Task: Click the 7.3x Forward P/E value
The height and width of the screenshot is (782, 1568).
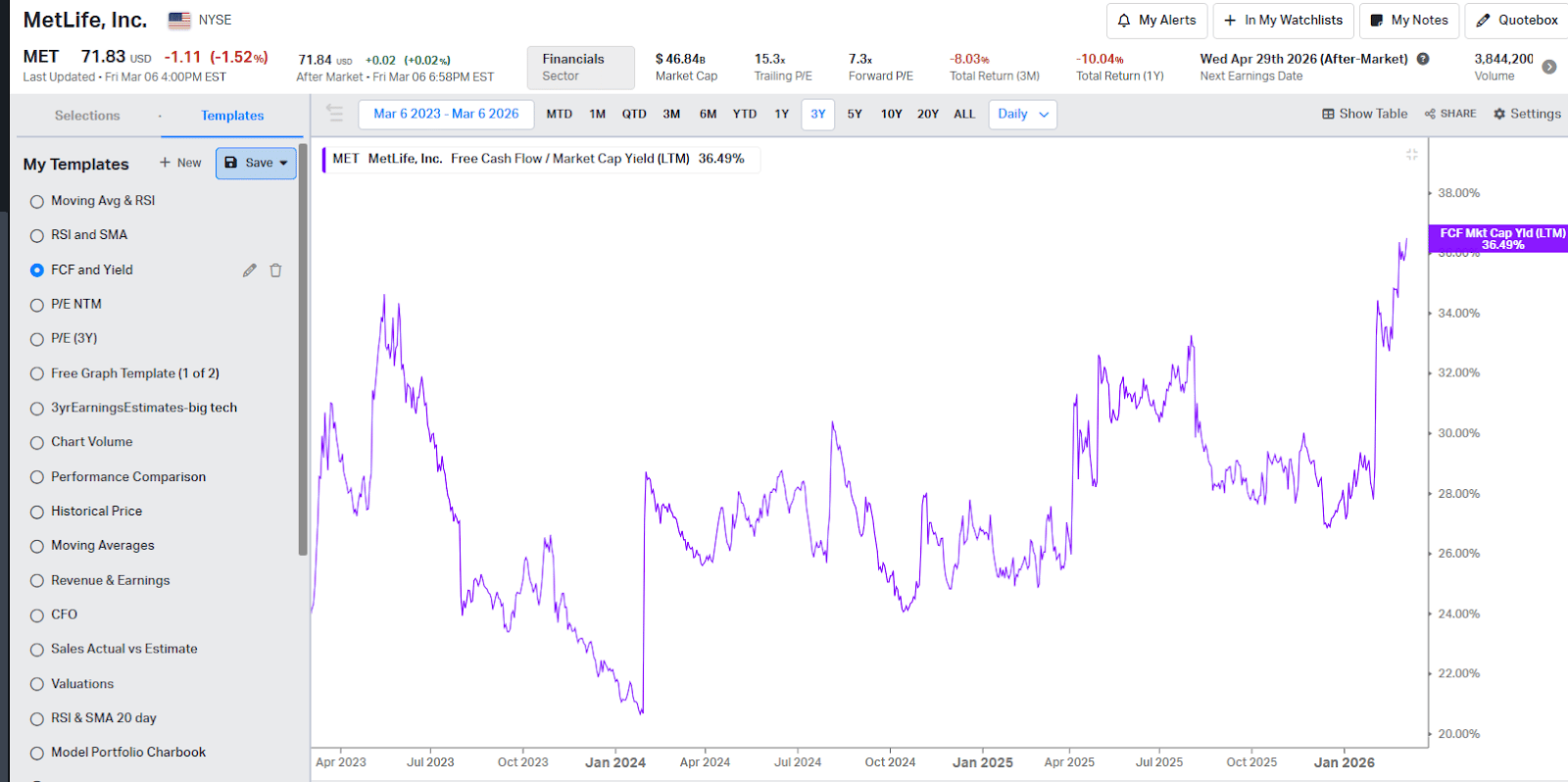Action: tap(860, 60)
